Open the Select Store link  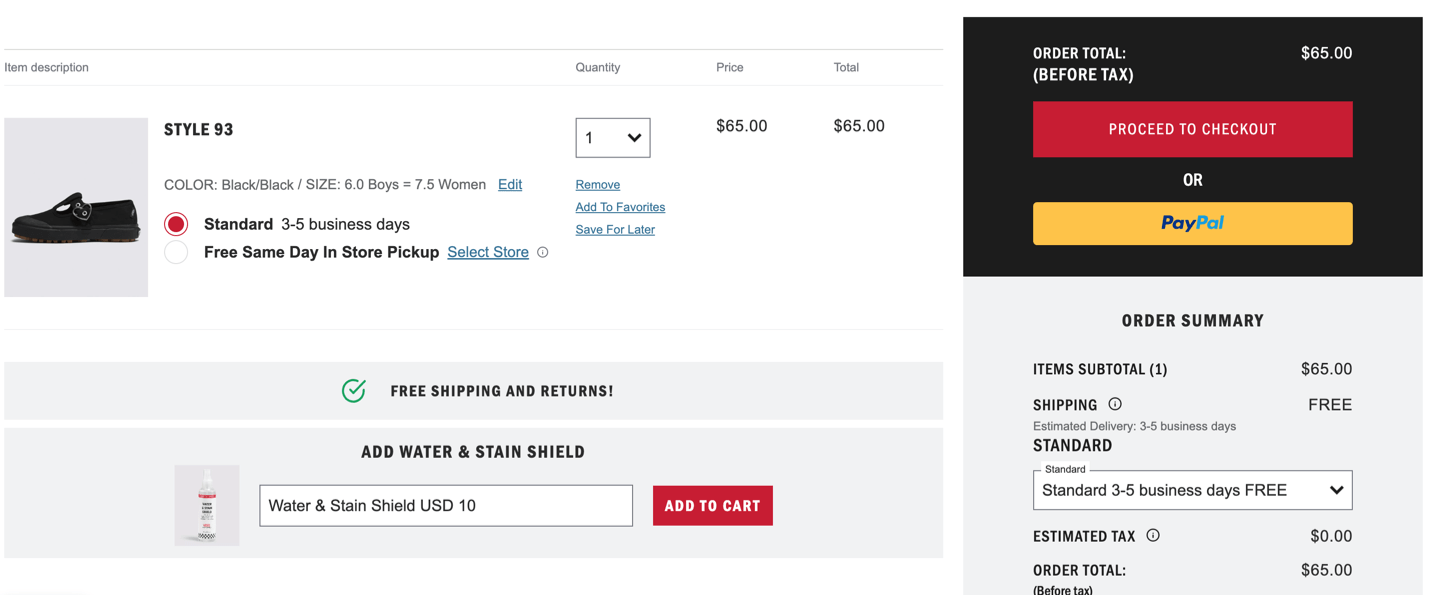coord(488,252)
